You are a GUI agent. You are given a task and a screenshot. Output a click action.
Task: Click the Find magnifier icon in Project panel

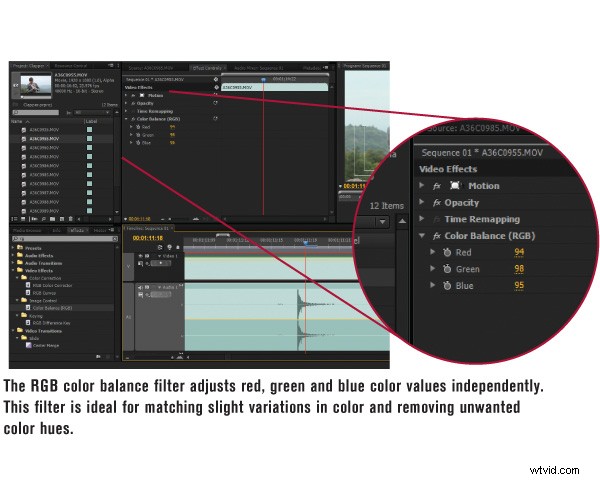(x=44, y=219)
